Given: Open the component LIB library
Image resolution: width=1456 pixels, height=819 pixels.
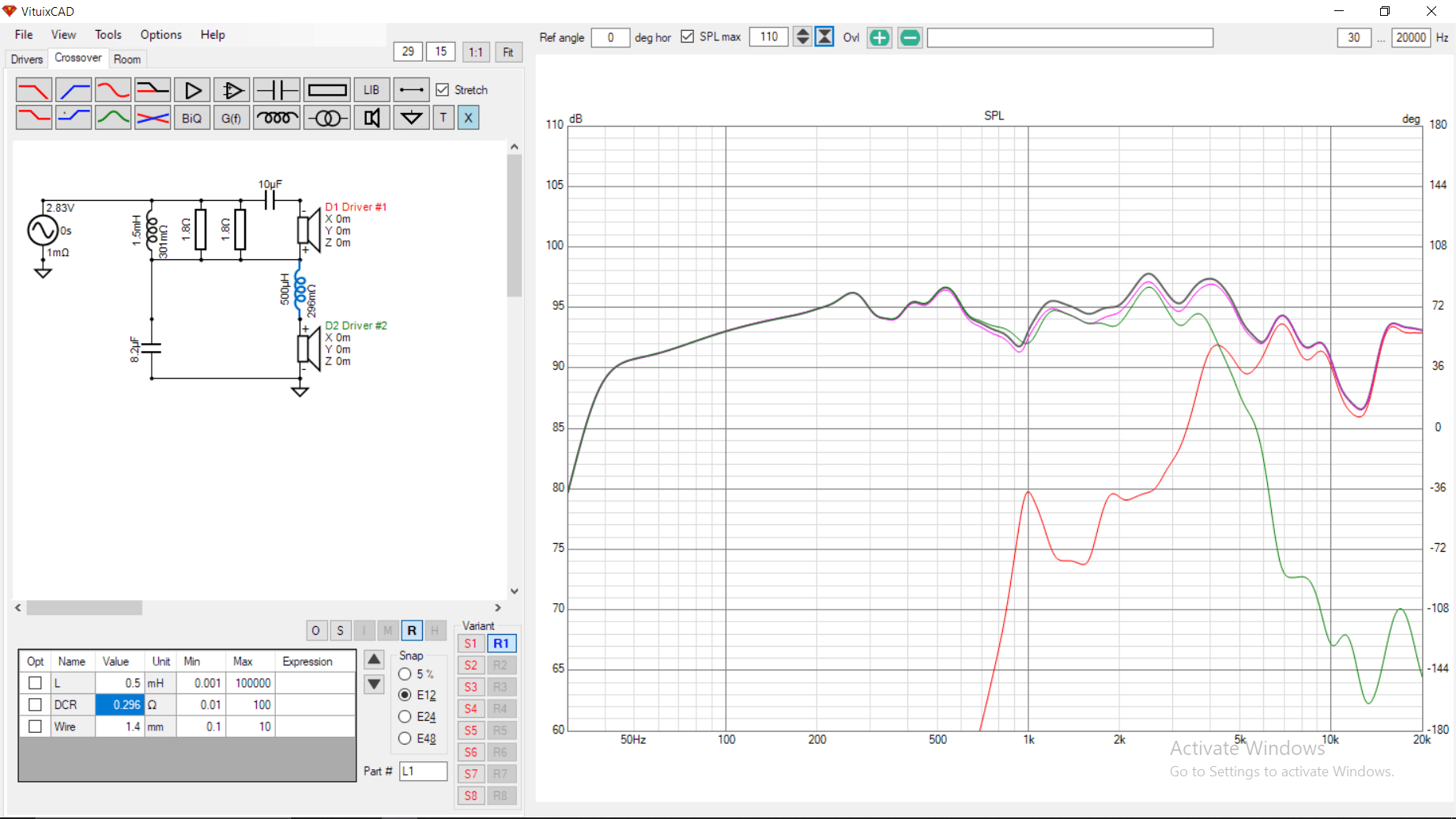Looking at the screenshot, I should pos(372,90).
